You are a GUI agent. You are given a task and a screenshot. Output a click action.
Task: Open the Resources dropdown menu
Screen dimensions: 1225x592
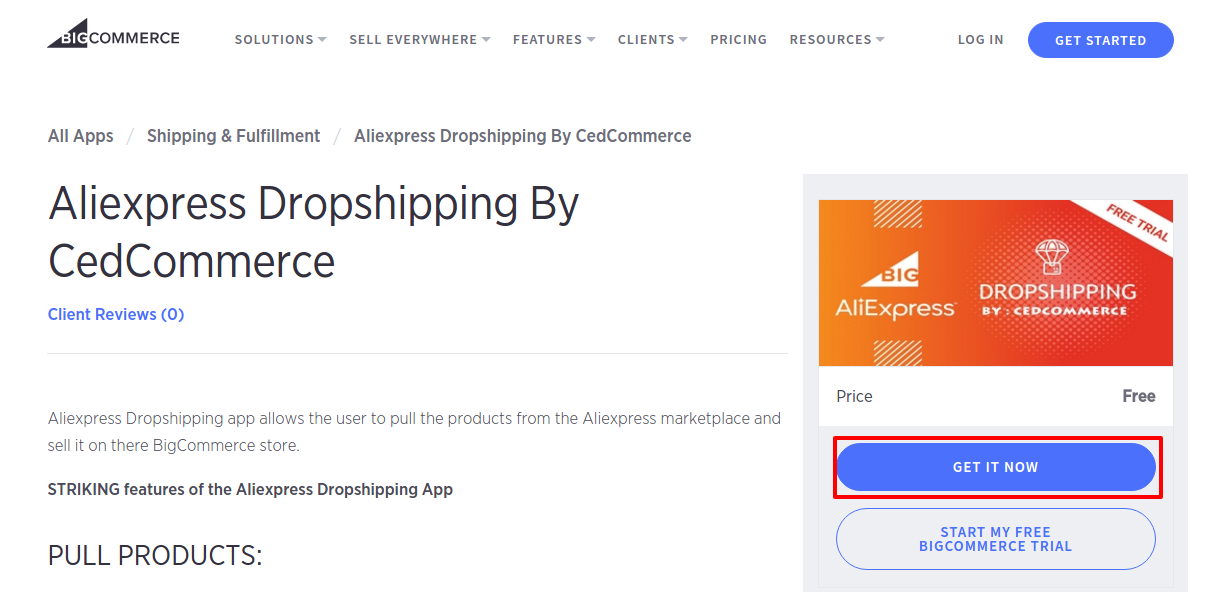pos(837,40)
